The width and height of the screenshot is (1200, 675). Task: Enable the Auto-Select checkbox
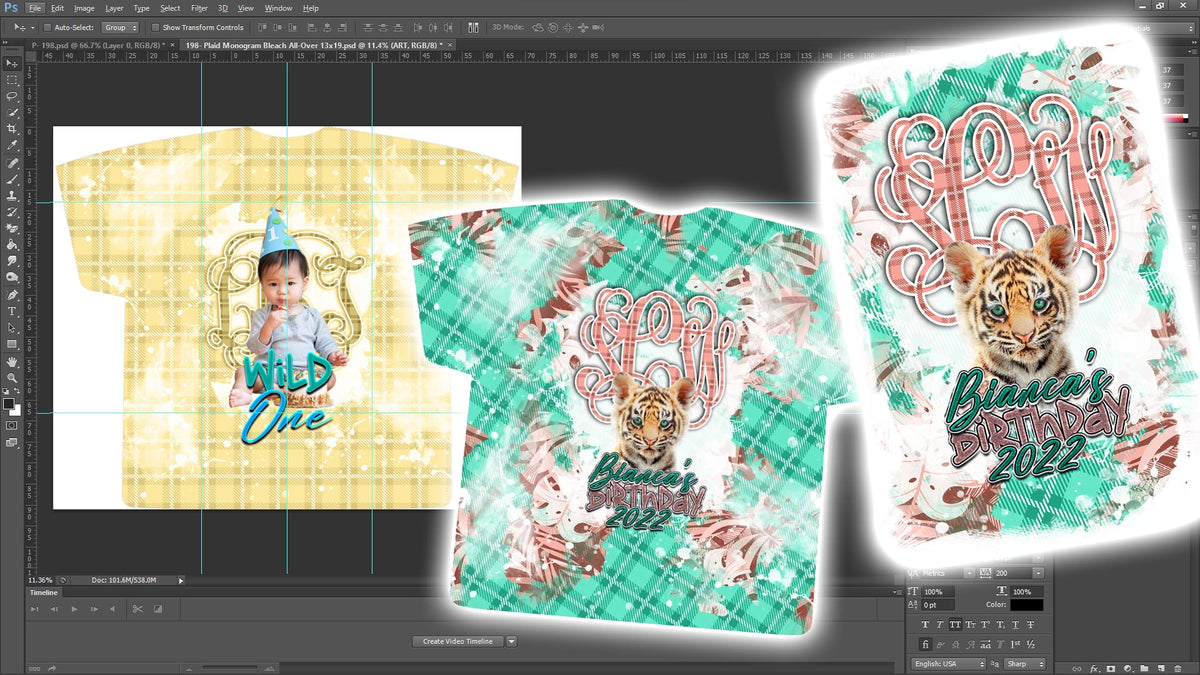(47, 28)
